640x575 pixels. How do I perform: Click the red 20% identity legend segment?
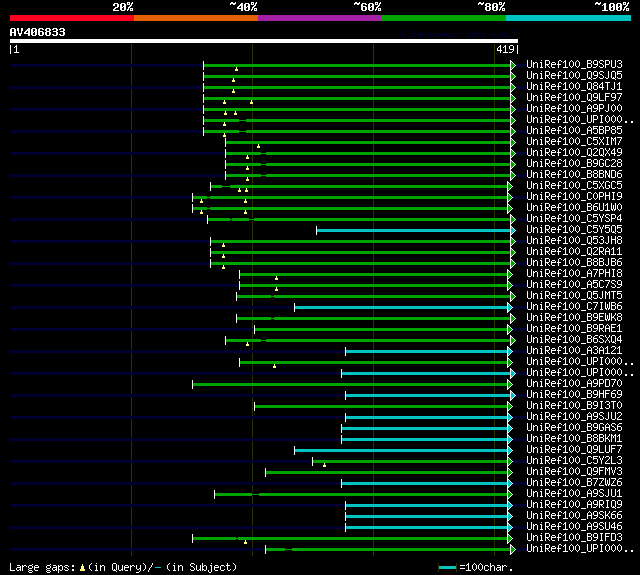(x=72, y=18)
